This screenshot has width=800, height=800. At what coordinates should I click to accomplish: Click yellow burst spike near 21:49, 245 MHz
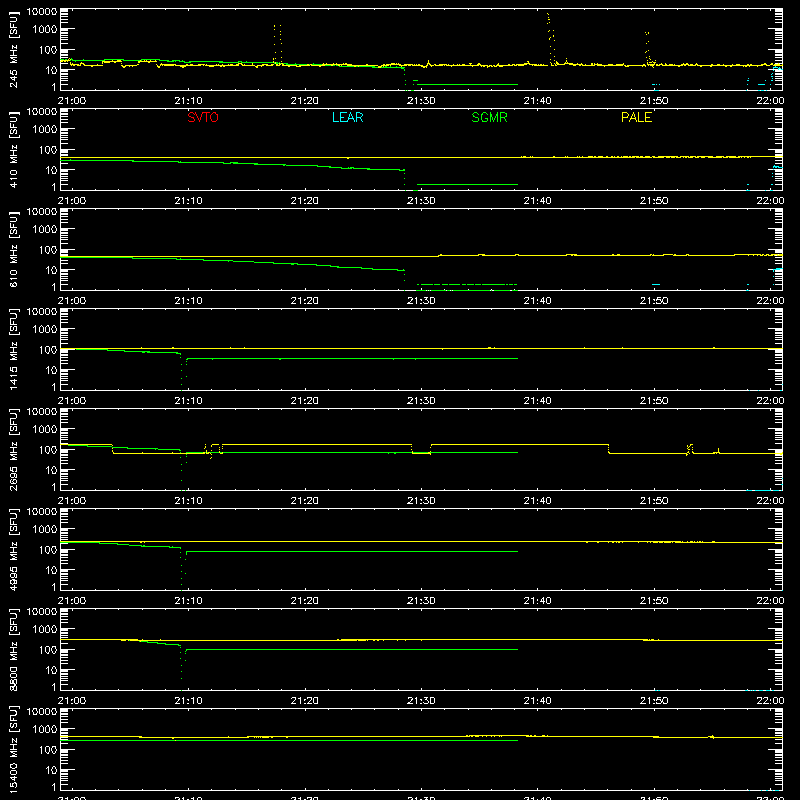click(x=648, y=48)
